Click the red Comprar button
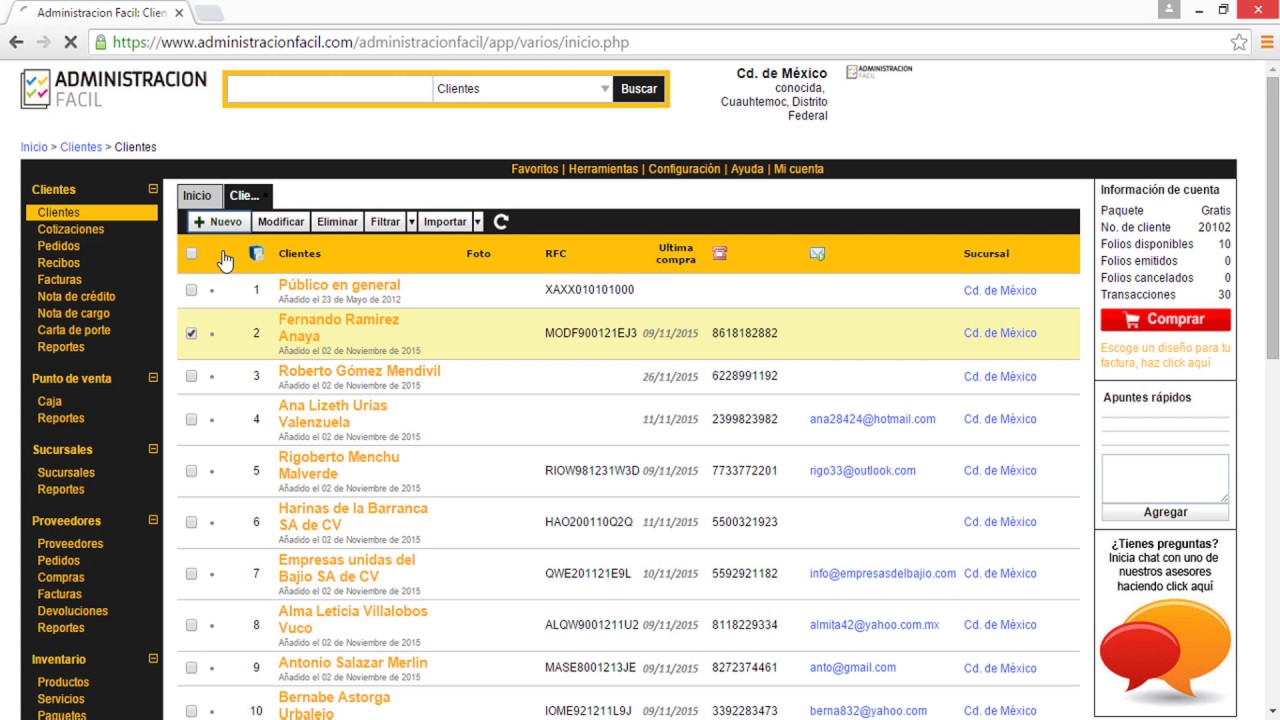This screenshot has height=720, width=1280. pyautogui.click(x=1166, y=320)
